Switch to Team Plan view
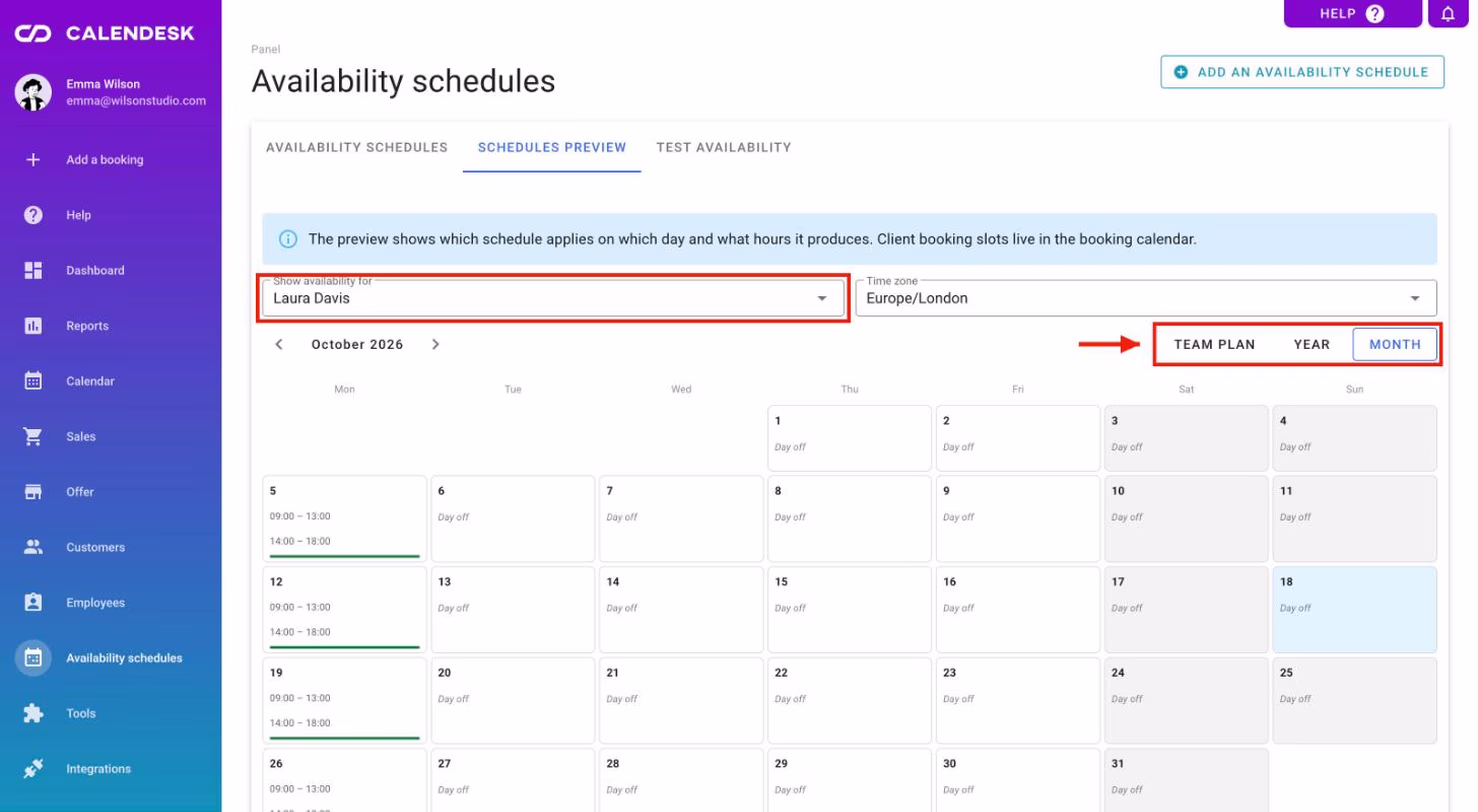1478x812 pixels. tap(1214, 344)
